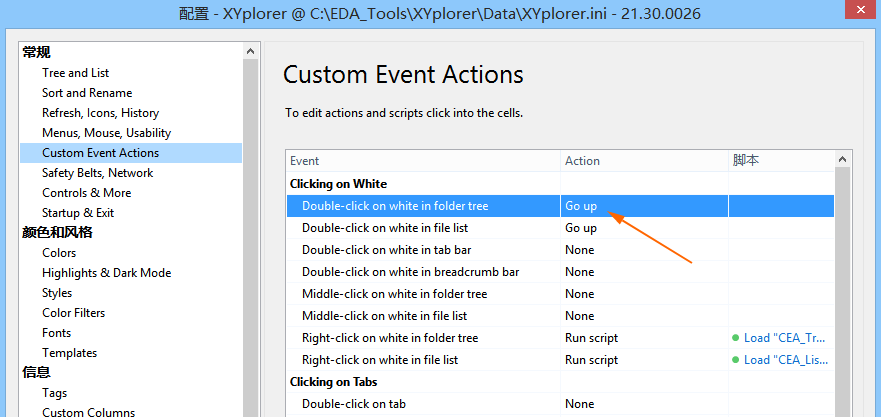
Task: Open the Load "CEA_Tr..." script link
Action: point(784,338)
